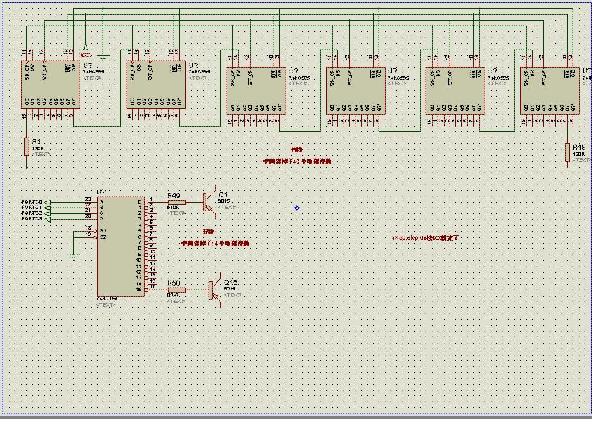Viewport: 603px width, 432px height.
Task: Click the red power terminal symbol
Action: click(x=85, y=55)
